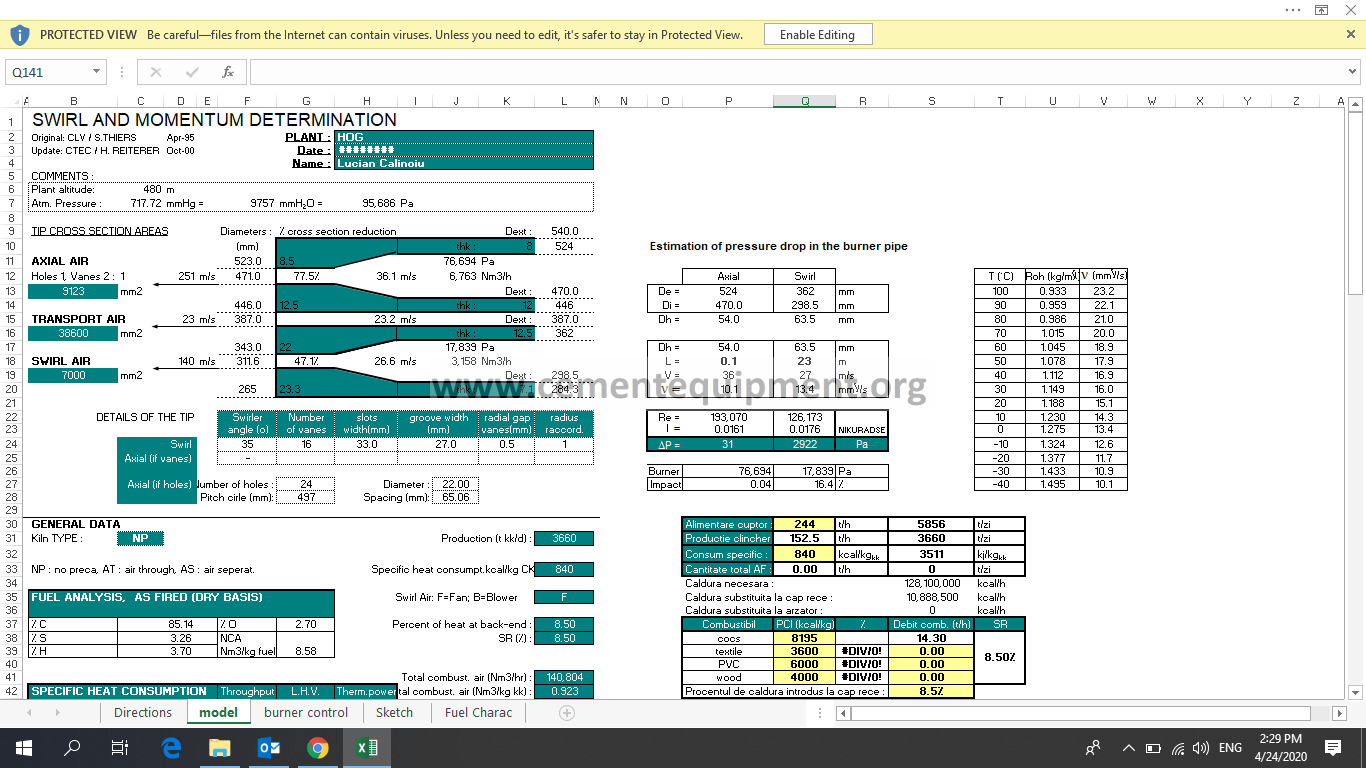
Task: Select column header Q
Action: (x=805, y=101)
